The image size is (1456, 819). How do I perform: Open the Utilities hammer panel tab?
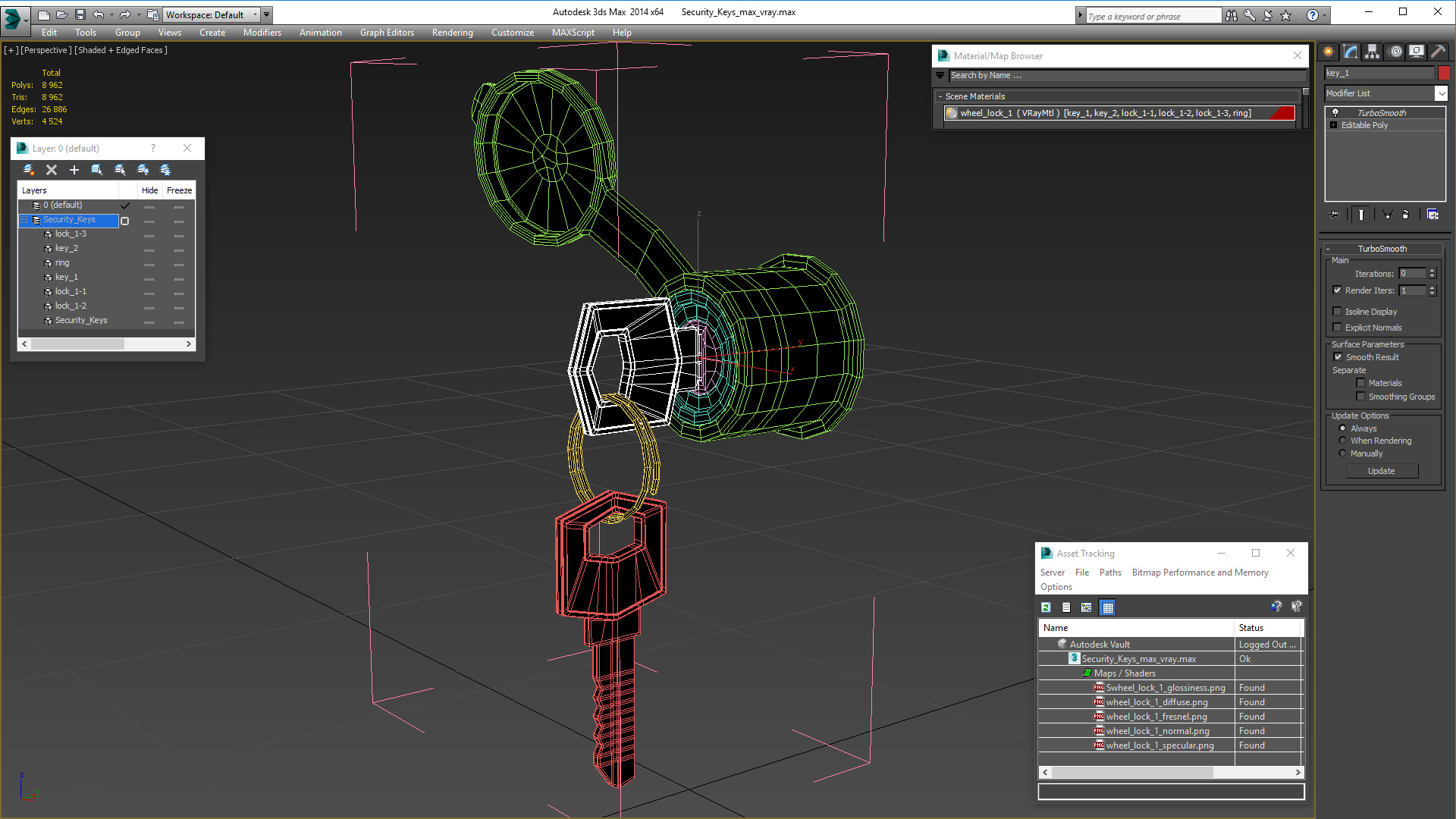click(x=1439, y=52)
